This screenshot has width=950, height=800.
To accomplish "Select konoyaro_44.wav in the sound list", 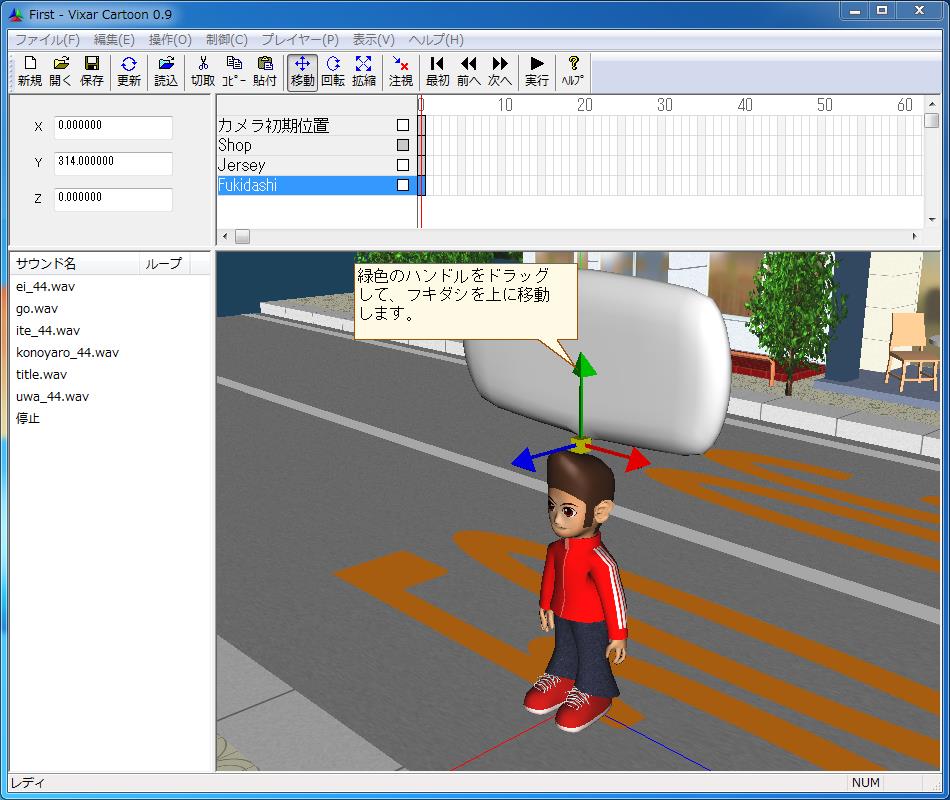I will point(67,352).
